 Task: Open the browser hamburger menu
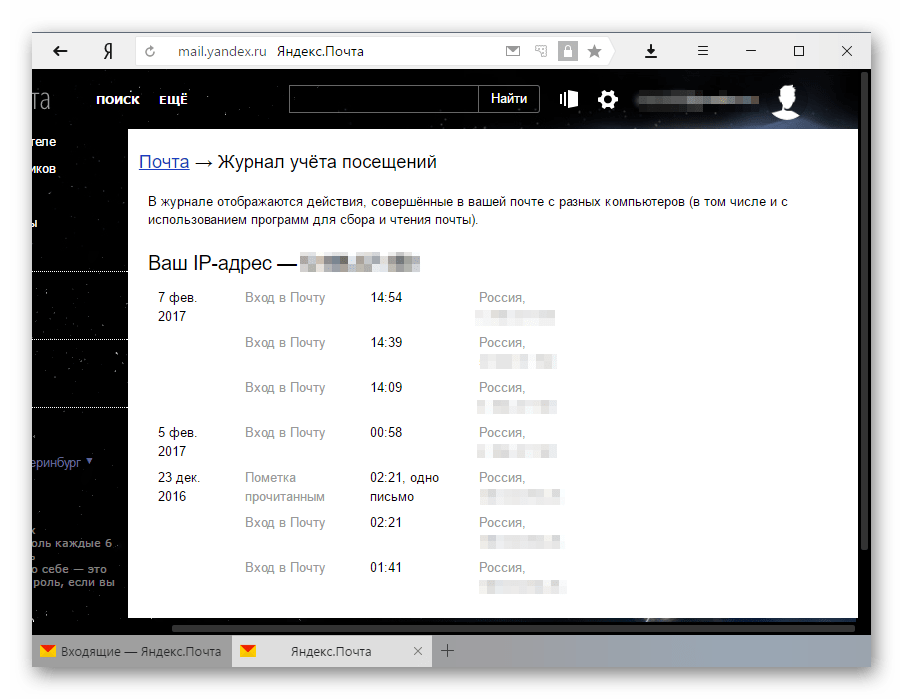click(x=703, y=51)
